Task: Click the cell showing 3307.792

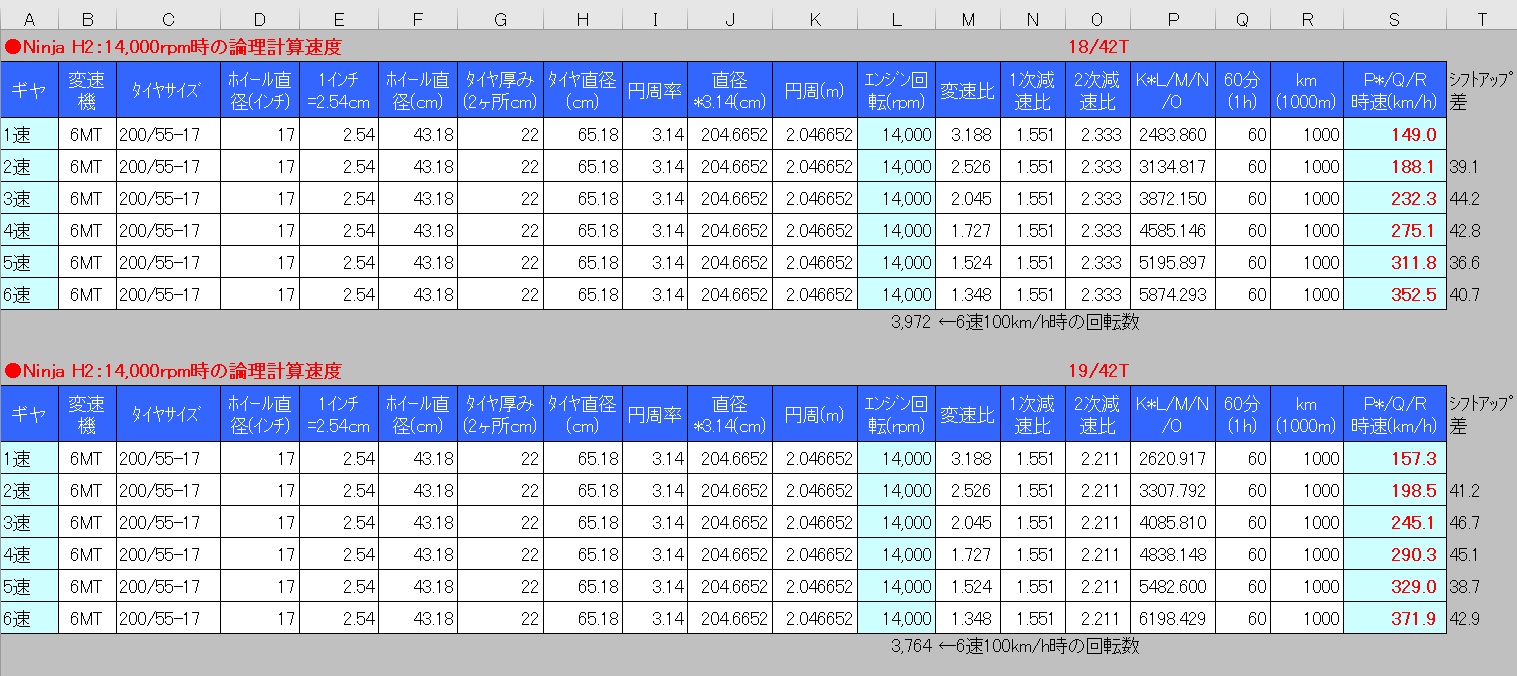Action: (1172, 490)
